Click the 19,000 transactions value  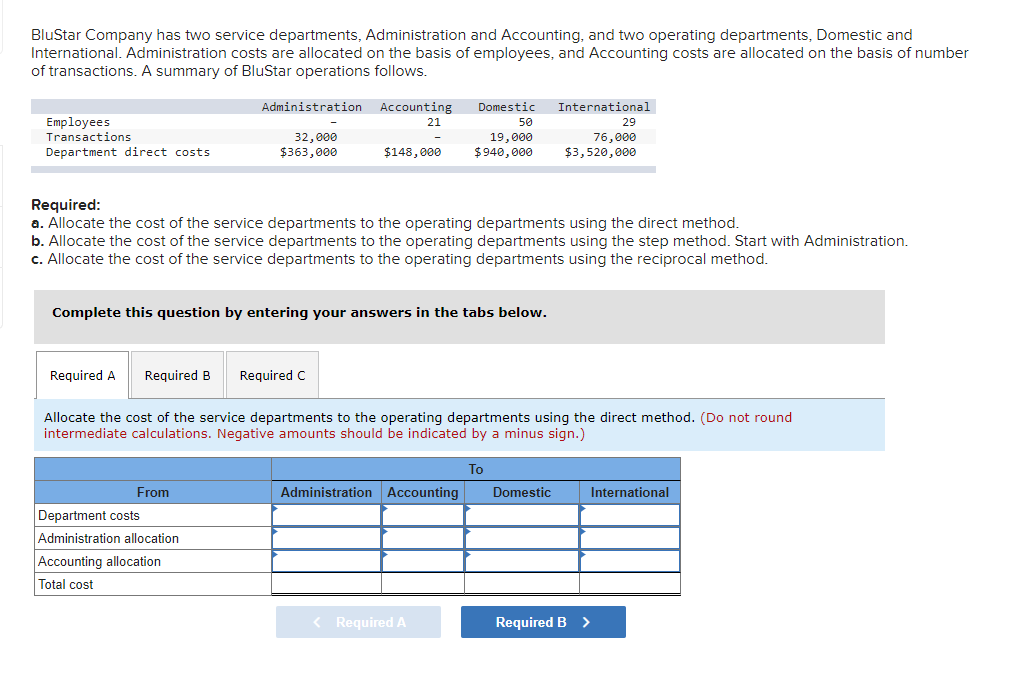(511, 137)
